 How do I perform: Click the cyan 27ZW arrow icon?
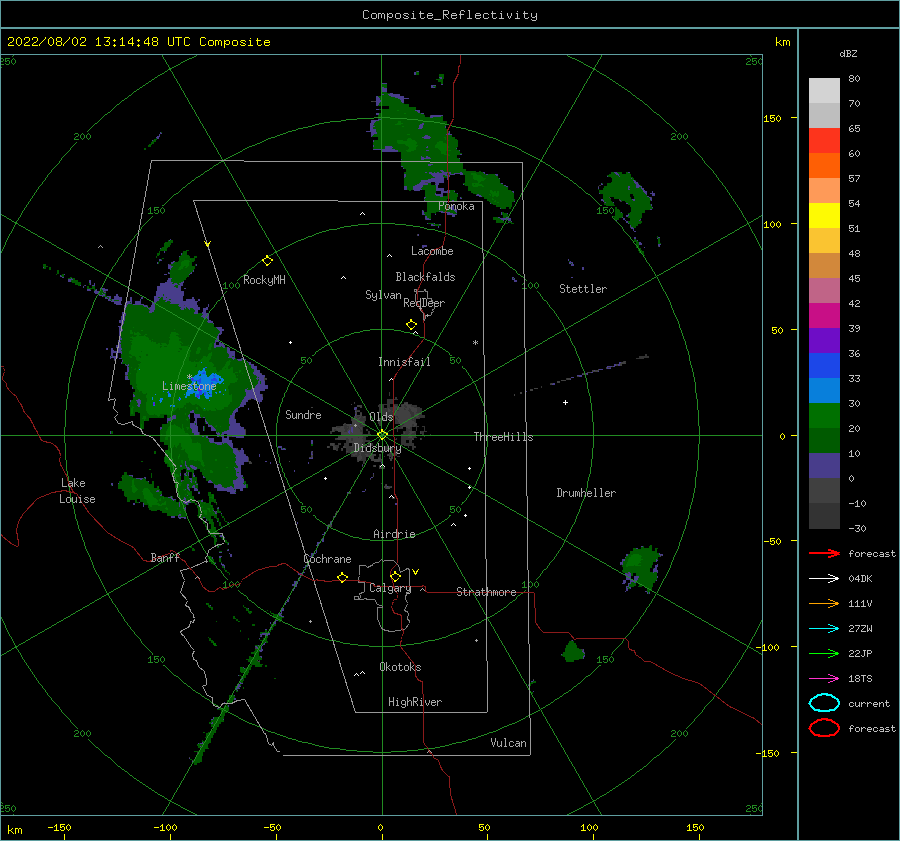click(x=824, y=629)
